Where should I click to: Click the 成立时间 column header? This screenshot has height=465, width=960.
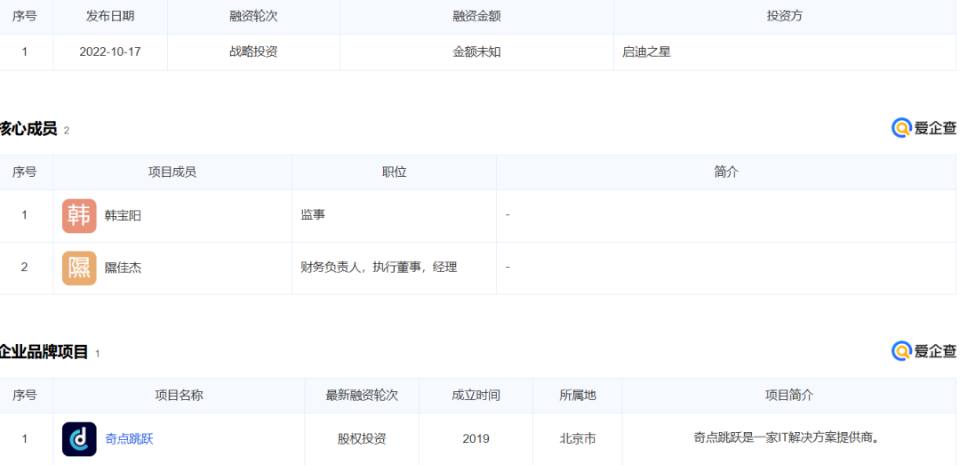[x=476, y=395]
